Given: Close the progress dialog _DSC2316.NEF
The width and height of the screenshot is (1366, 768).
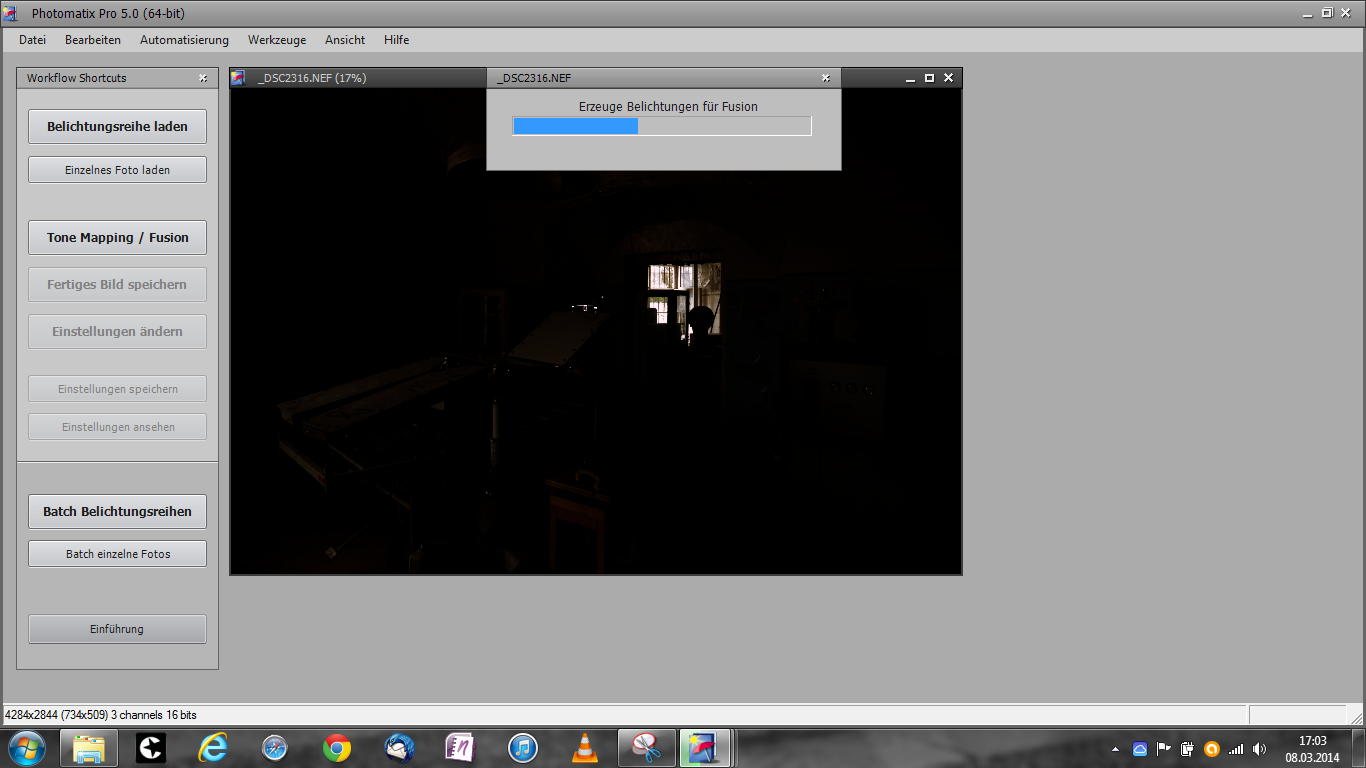Looking at the screenshot, I should pyautogui.click(x=826, y=78).
